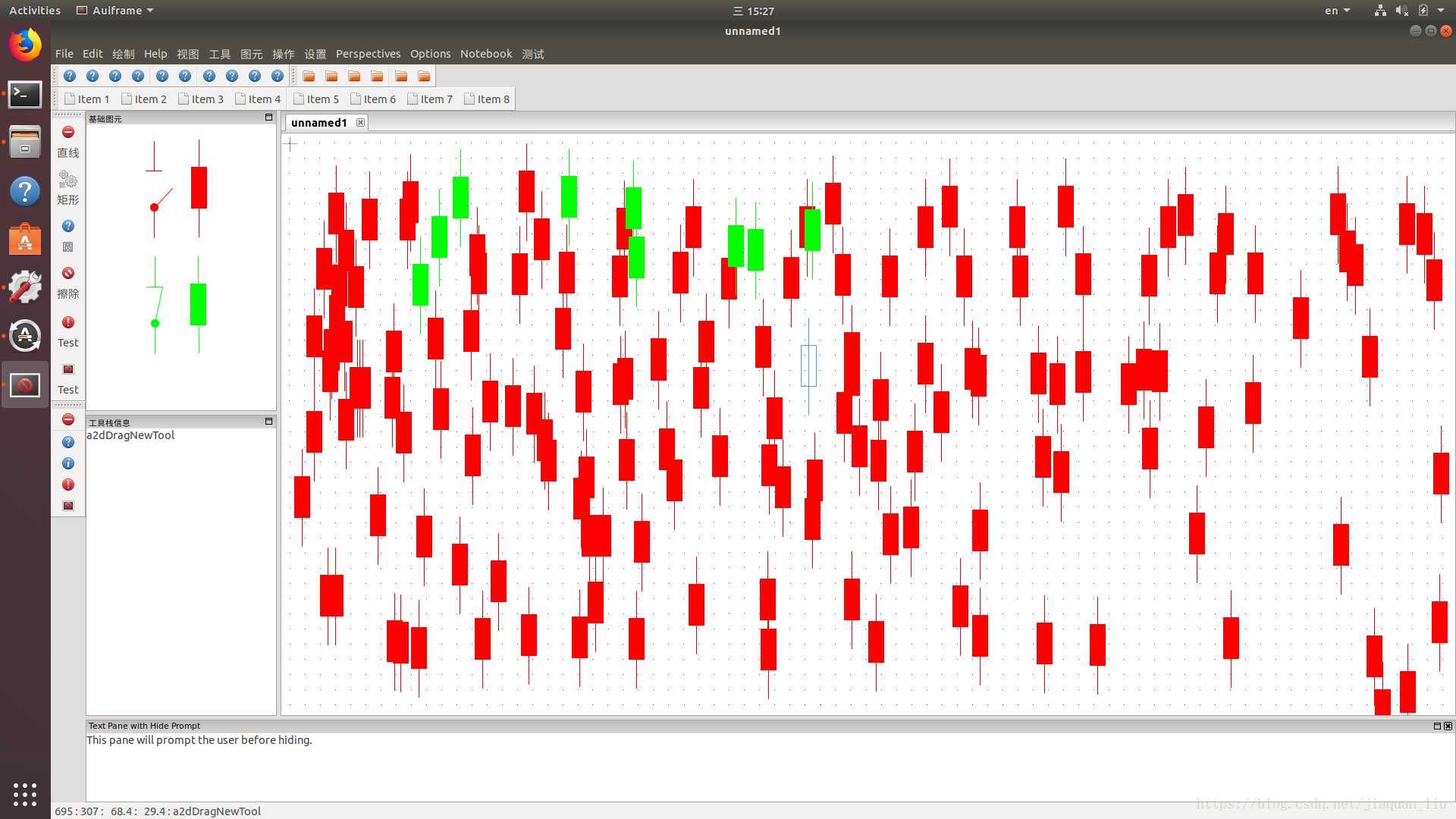Open Software Updater from the dock
Image resolution: width=1456 pixels, height=819 pixels.
coord(25,335)
